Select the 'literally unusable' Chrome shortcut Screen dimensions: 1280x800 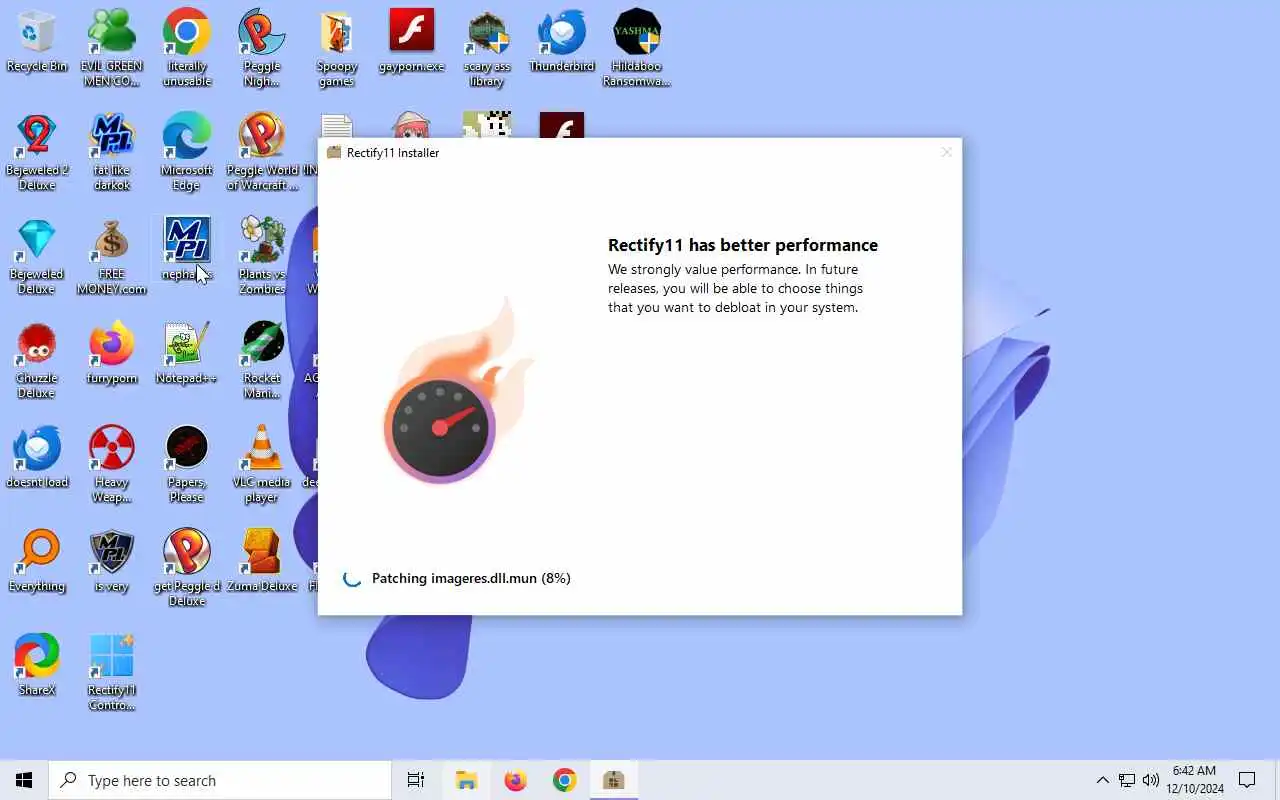tap(187, 48)
